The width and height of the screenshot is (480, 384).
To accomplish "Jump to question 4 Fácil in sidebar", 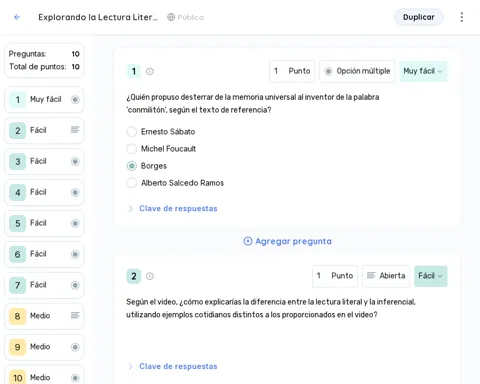I will point(44,192).
